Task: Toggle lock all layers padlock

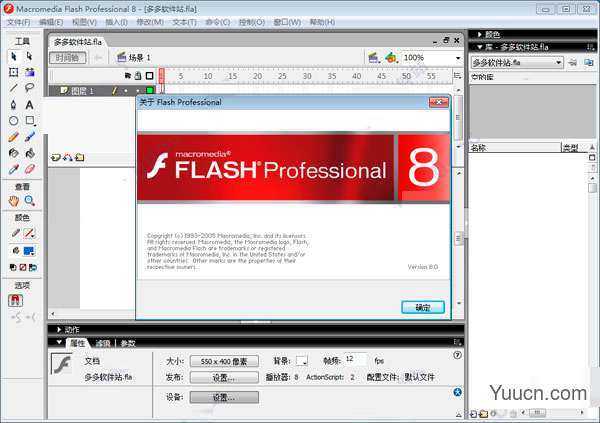Action: click(138, 76)
